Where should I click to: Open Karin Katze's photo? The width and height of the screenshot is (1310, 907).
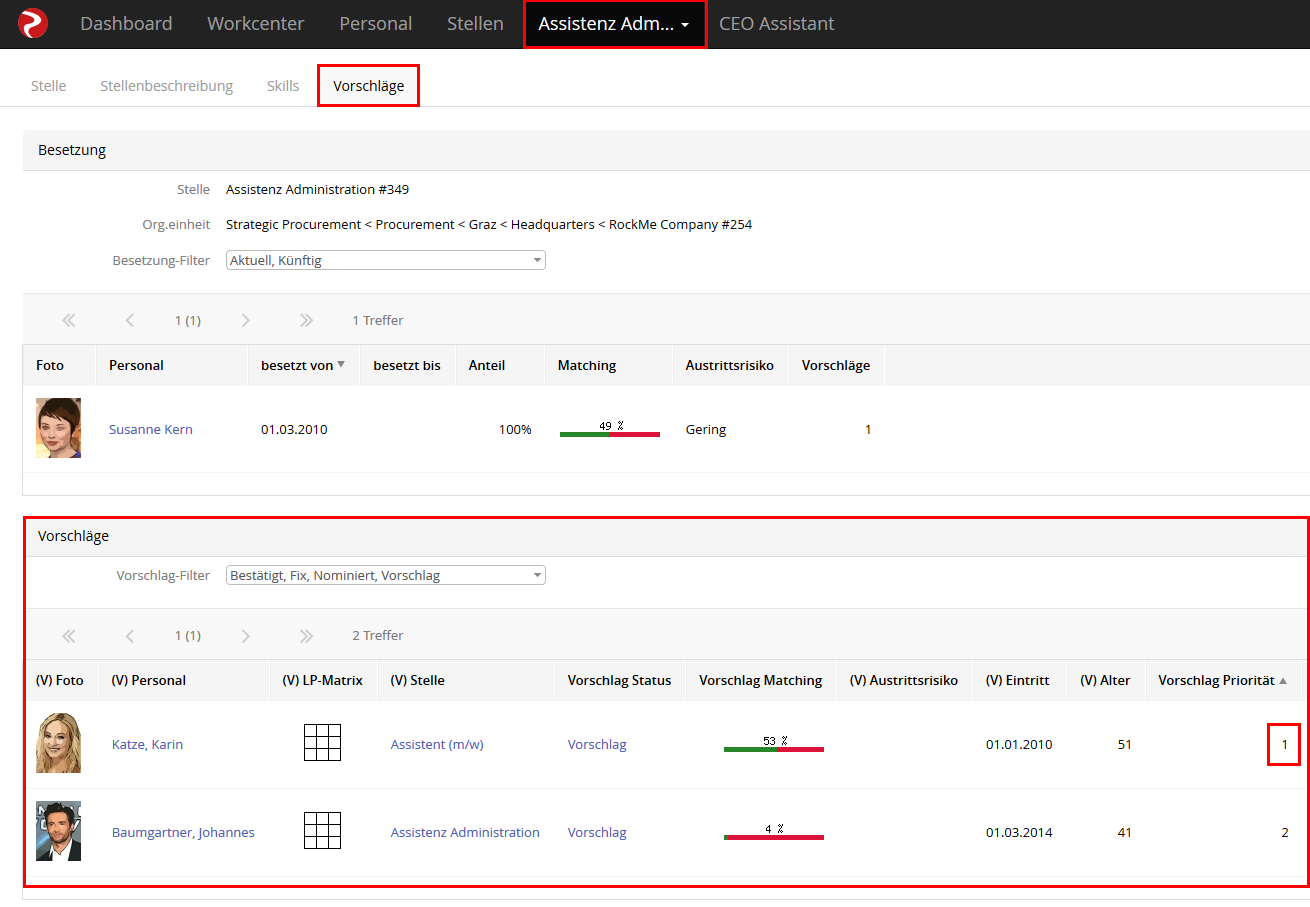58,743
